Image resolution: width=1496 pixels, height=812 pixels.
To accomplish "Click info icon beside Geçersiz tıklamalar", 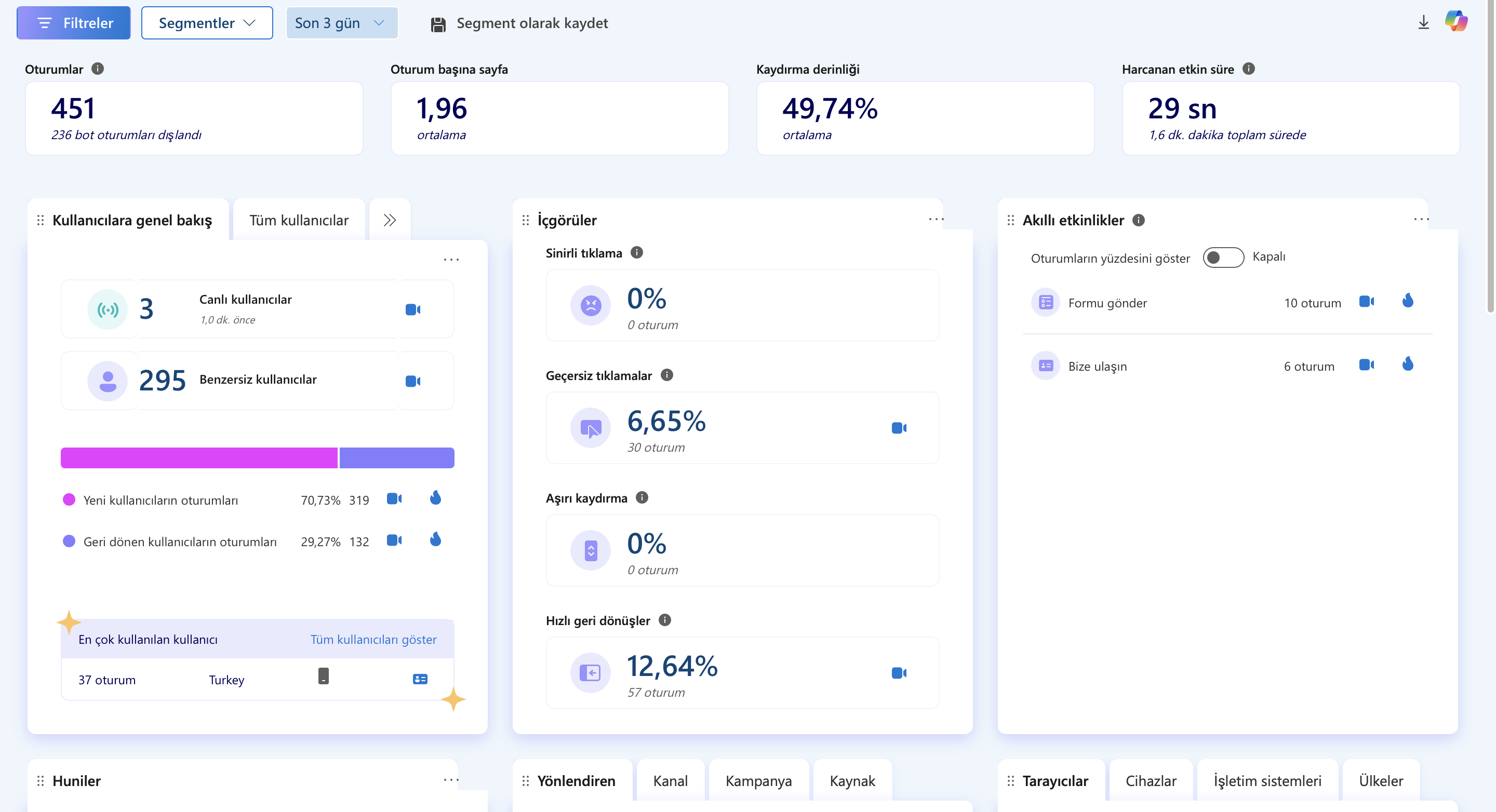I will click(667, 375).
